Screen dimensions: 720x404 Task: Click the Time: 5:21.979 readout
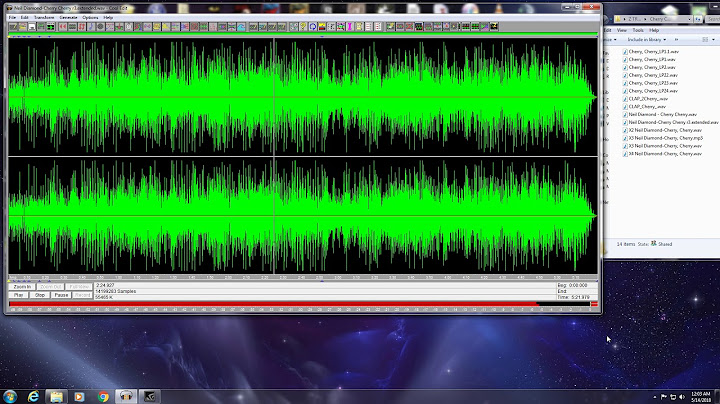click(573, 297)
